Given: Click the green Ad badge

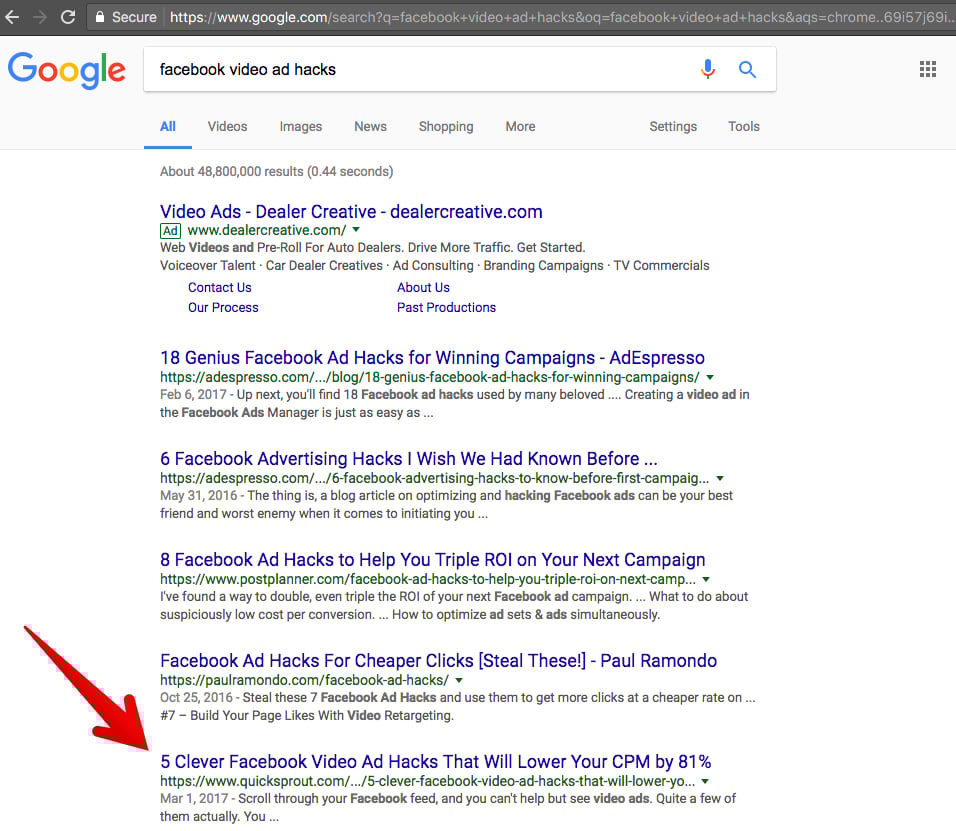Looking at the screenshot, I should [170, 230].
